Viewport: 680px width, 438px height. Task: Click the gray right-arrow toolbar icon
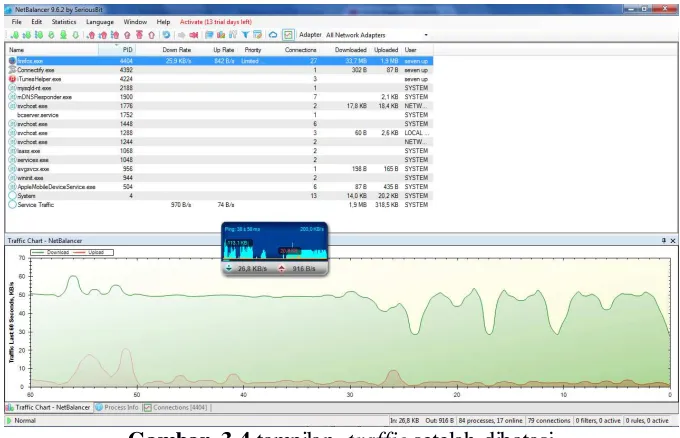click(182, 35)
